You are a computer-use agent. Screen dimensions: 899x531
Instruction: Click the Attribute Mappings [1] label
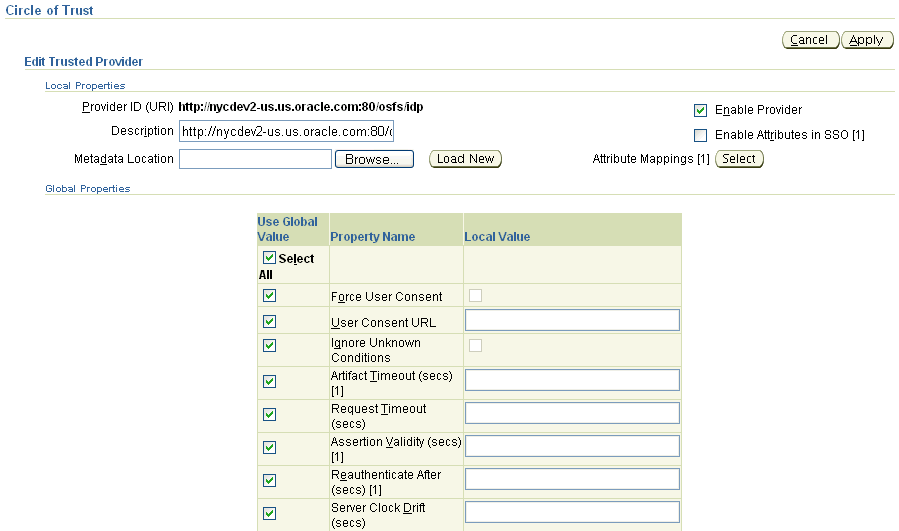(651, 159)
